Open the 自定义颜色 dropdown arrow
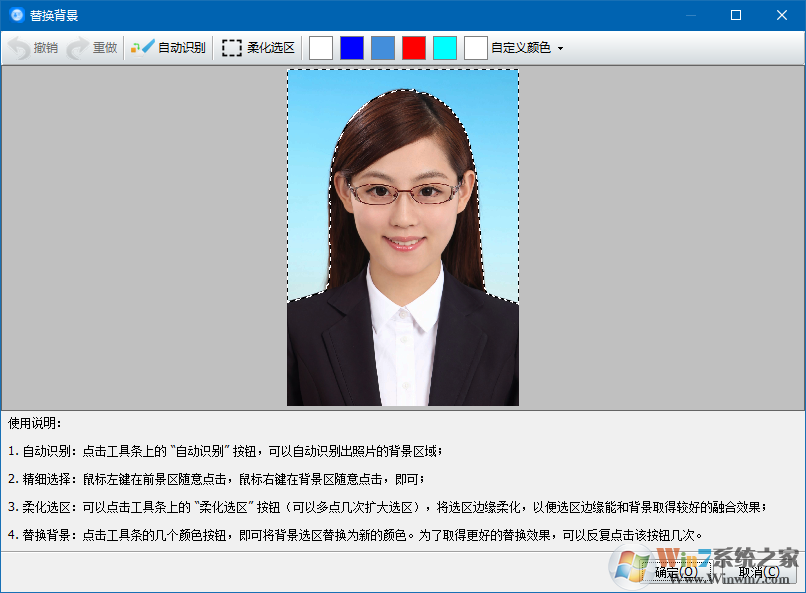 coord(558,47)
